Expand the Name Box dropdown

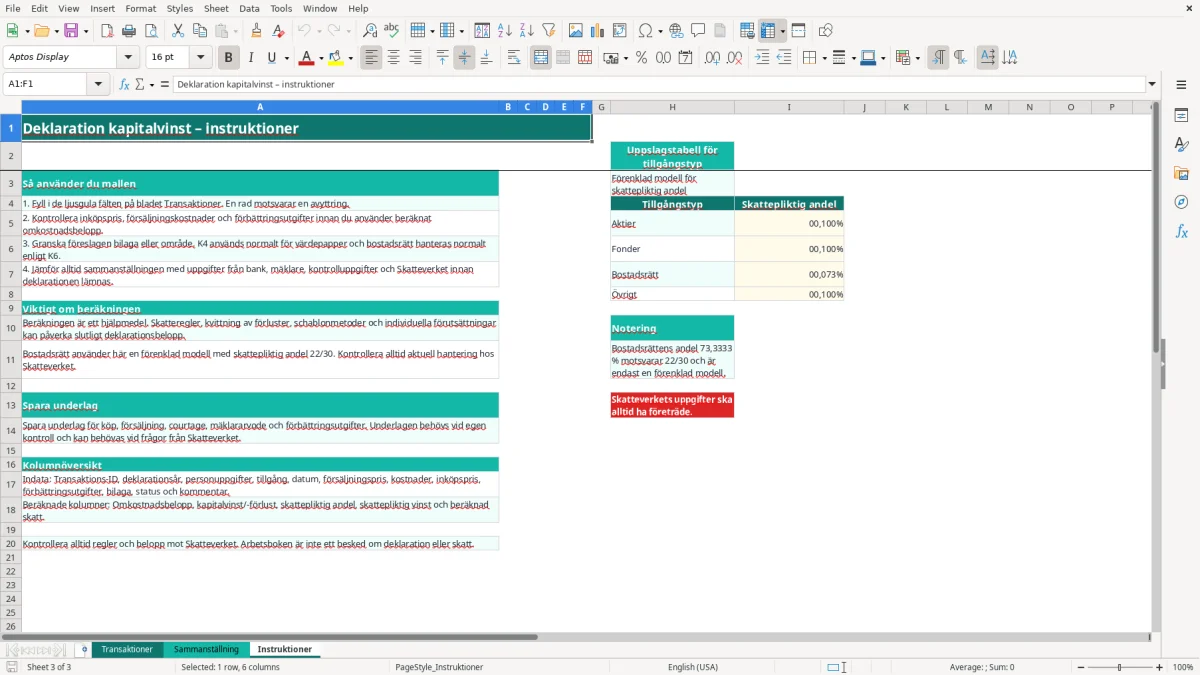pyautogui.click(x=99, y=84)
